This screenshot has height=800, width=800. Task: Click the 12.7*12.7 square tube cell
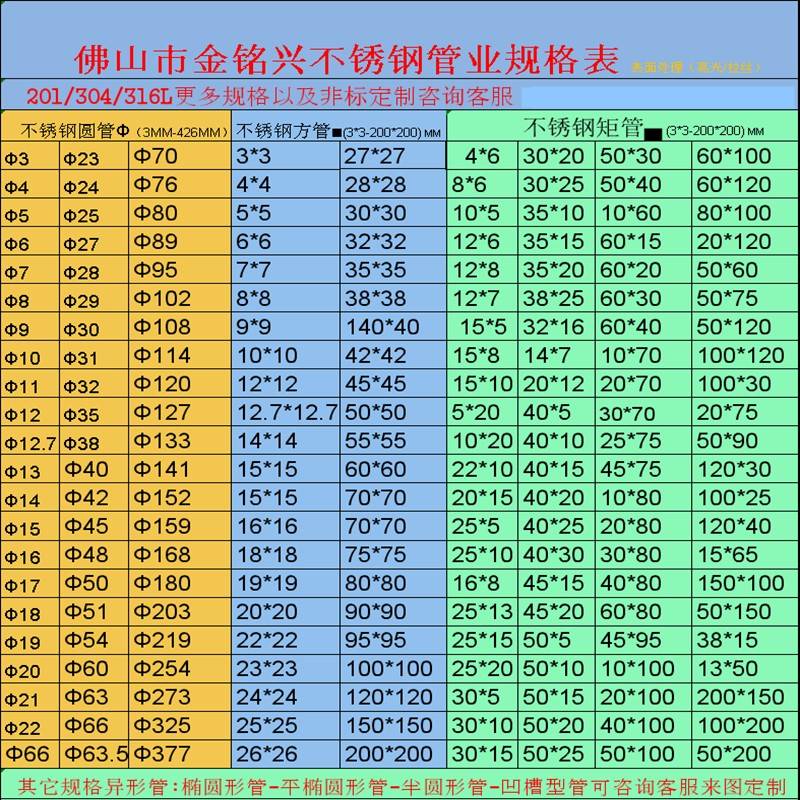click(x=287, y=412)
